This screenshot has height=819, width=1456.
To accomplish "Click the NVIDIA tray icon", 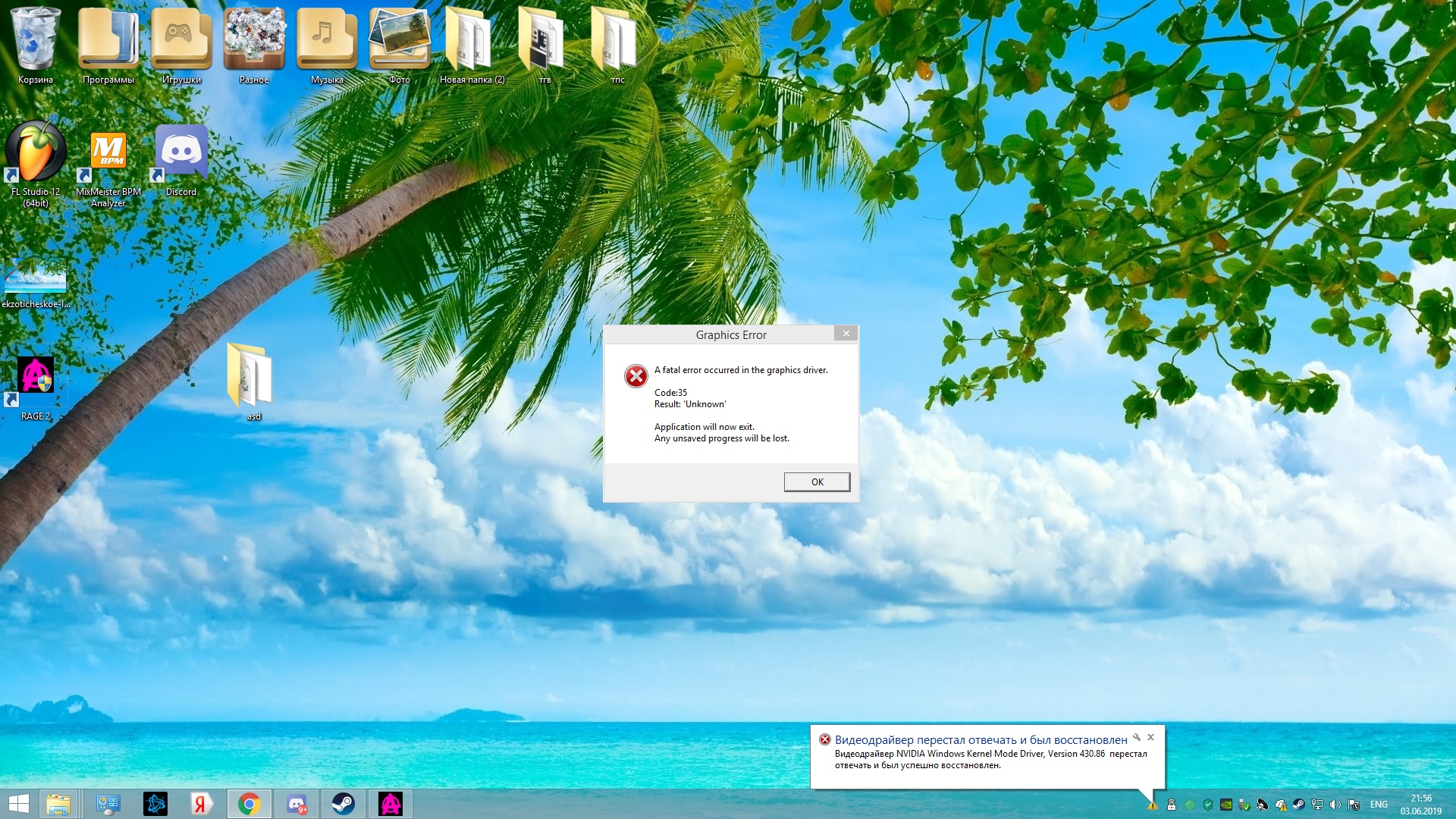I will coord(1226,805).
